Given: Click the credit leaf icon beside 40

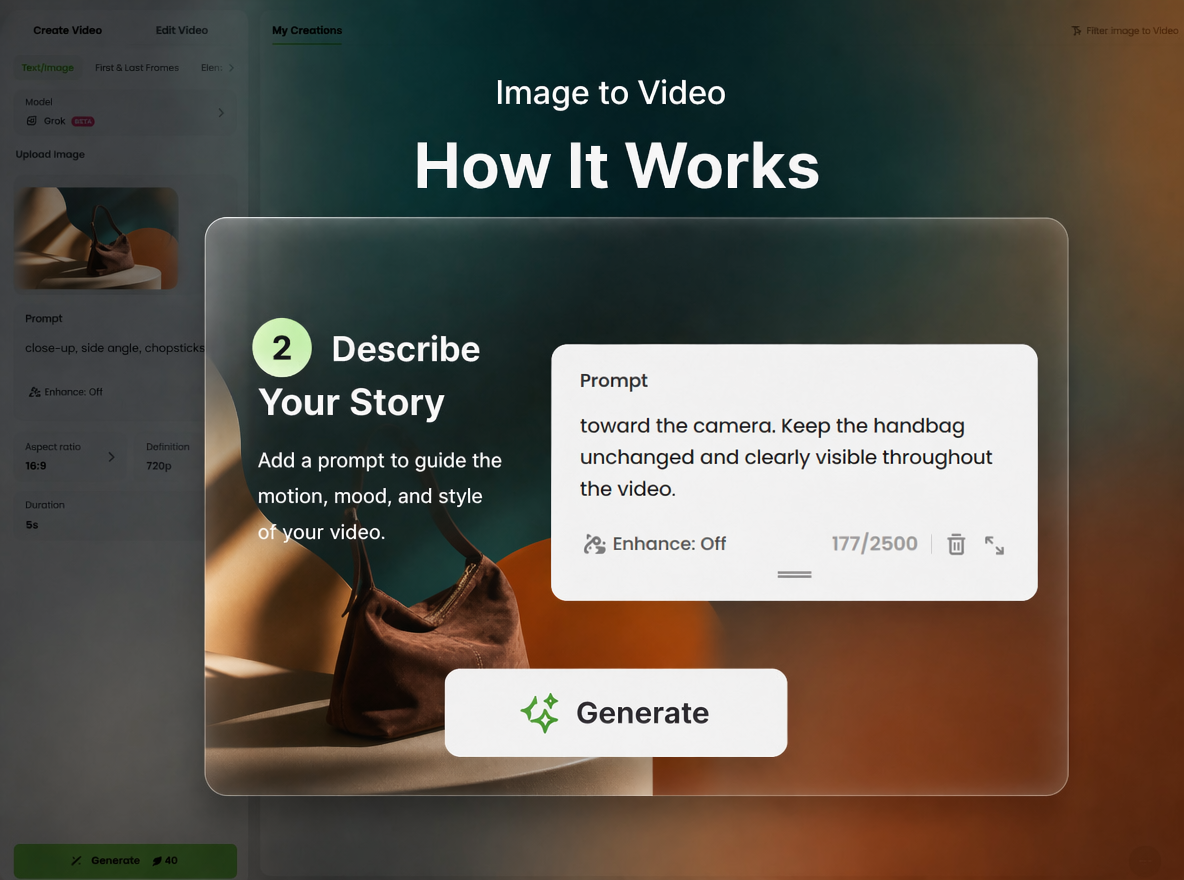Looking at the screenshot, I should coord(157,860).
